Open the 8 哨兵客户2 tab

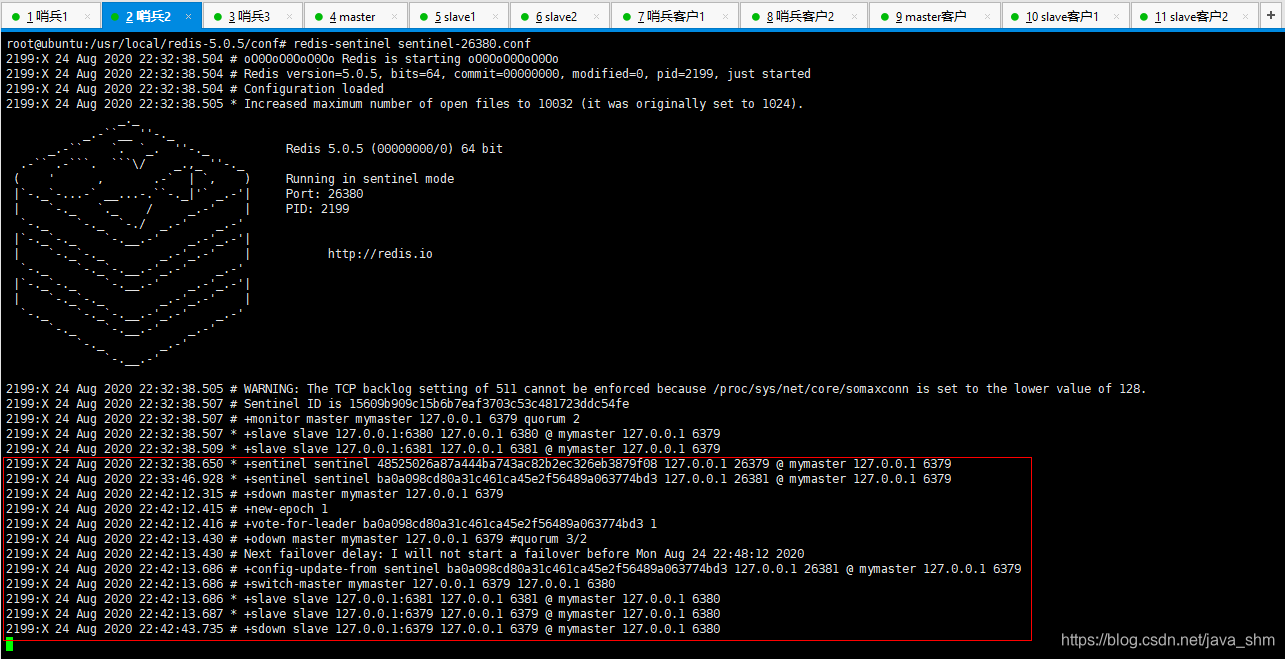click(x=803, y=16)
